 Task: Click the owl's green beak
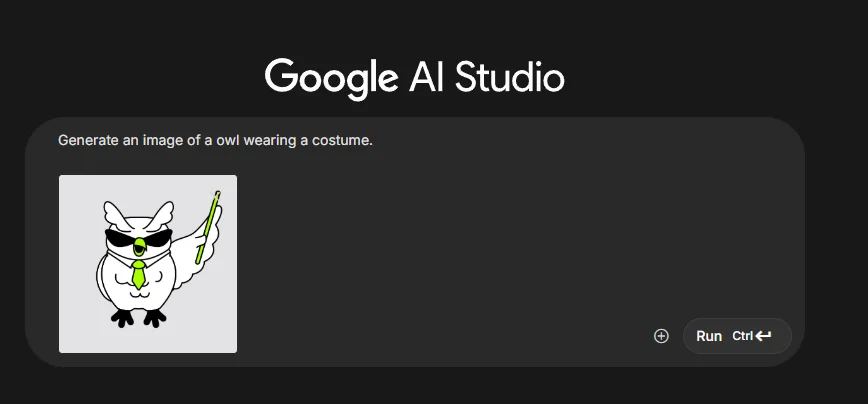[x=139, y=248]
